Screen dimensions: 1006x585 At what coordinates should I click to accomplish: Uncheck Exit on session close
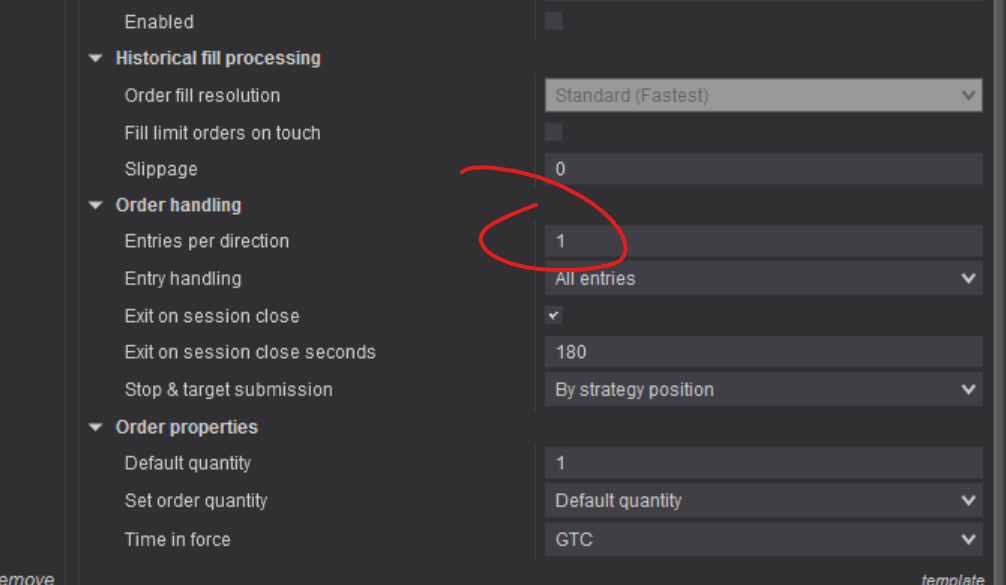[554, 315]
